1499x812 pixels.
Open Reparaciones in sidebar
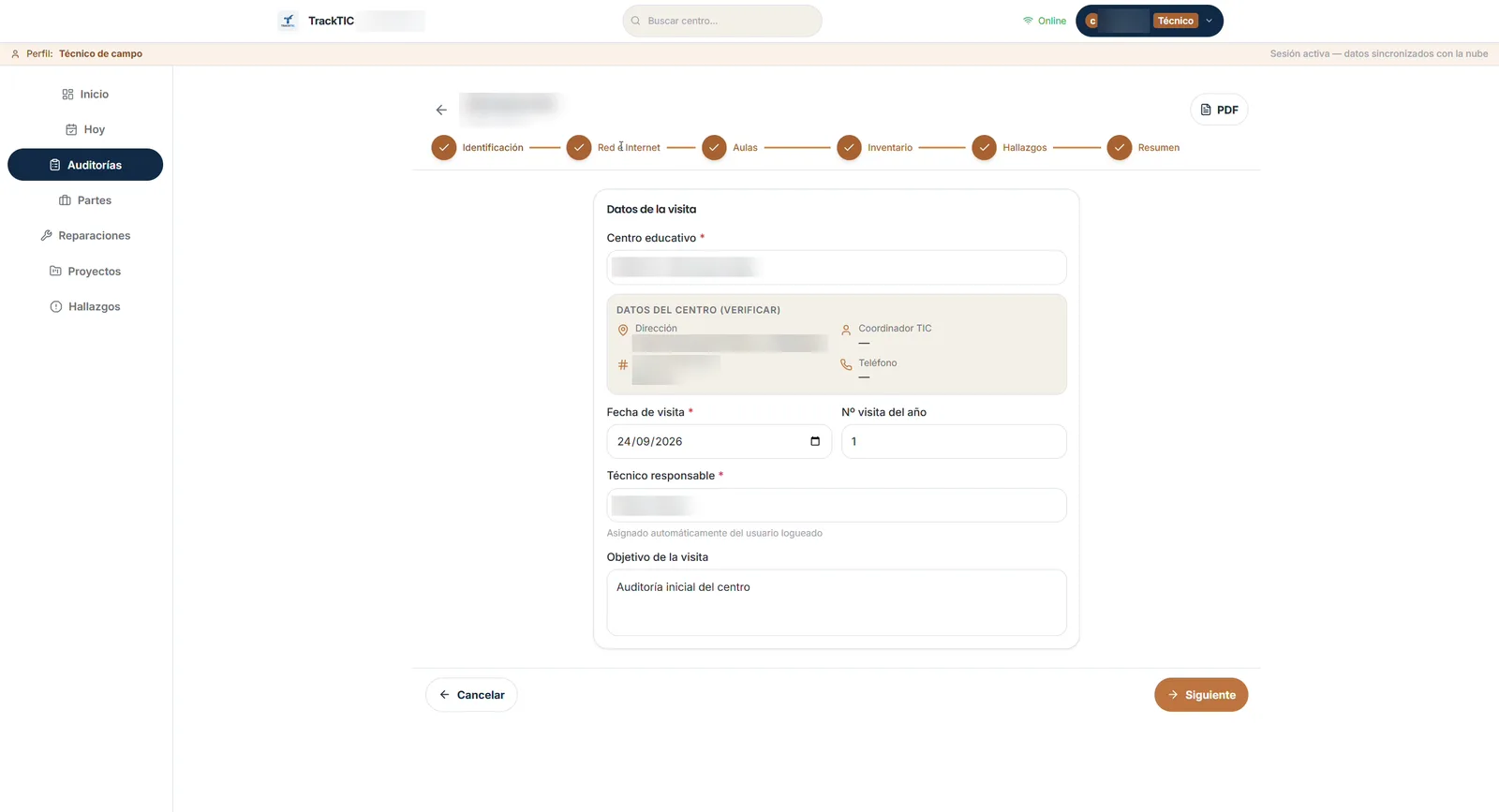(85, 236)
